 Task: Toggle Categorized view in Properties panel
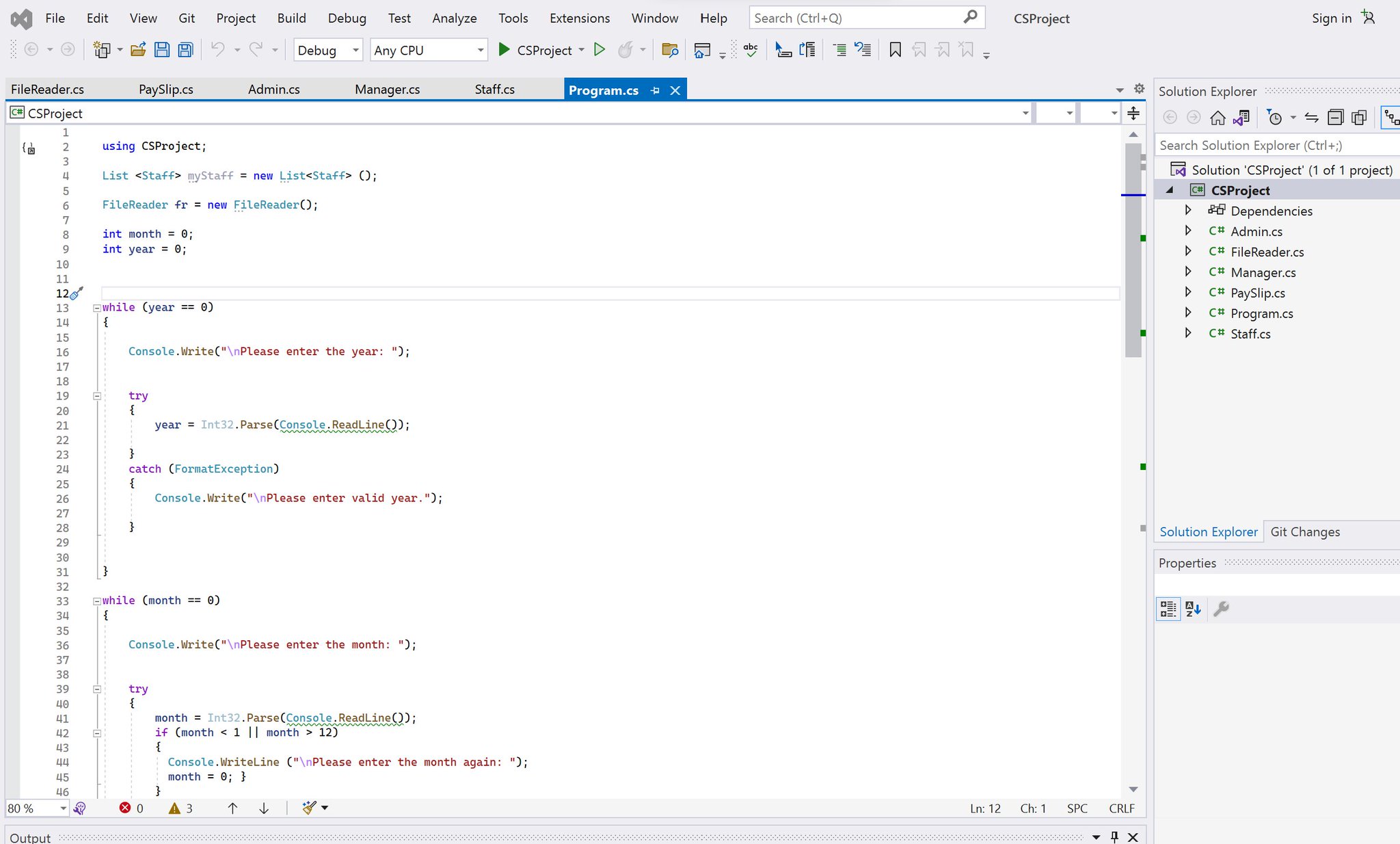pos(1168,609)
